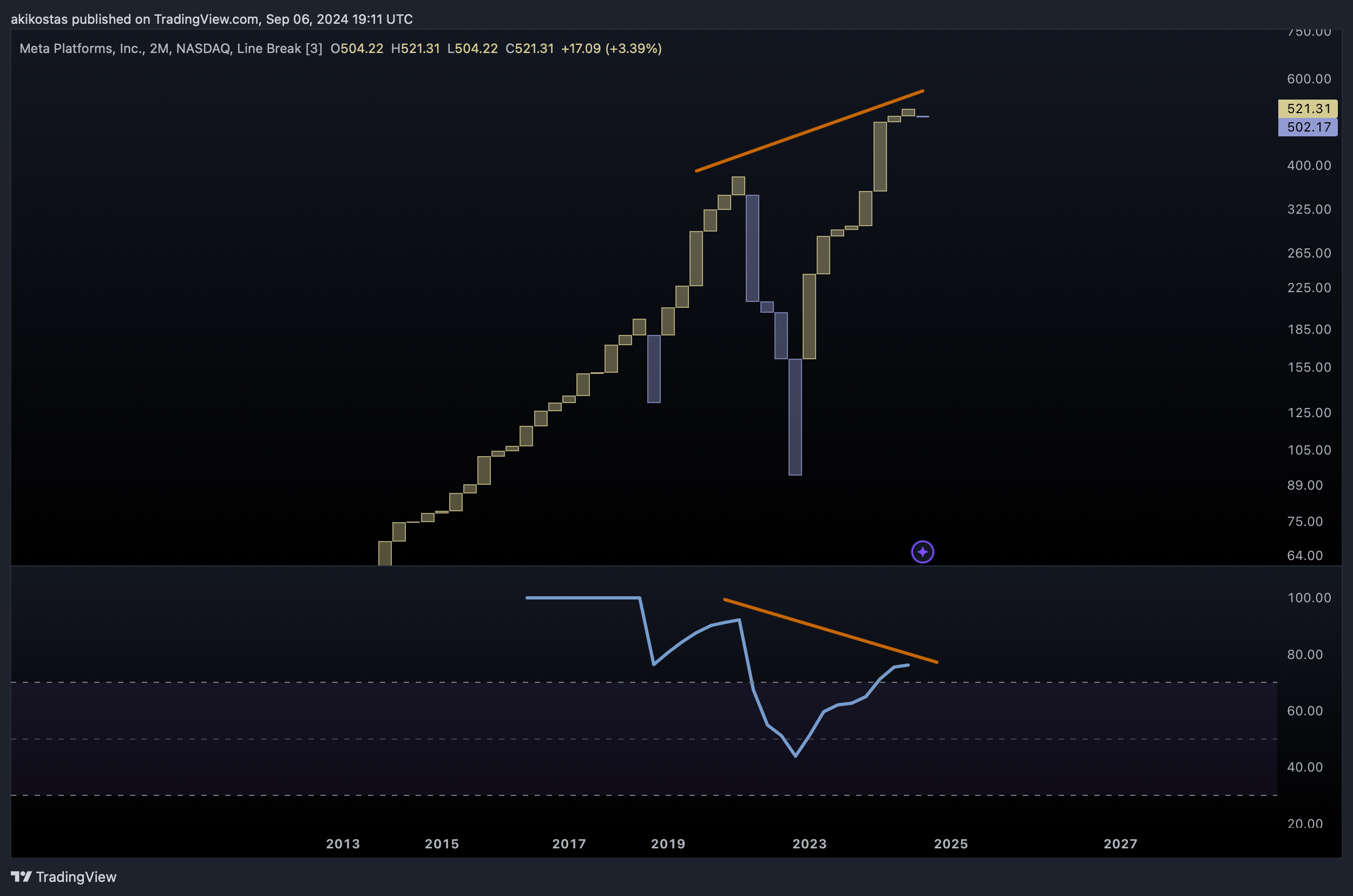The height and width of the screenshot is (896, 1353).
Task: Click the 185.00 price axis label
Action: pos(1309,329)
